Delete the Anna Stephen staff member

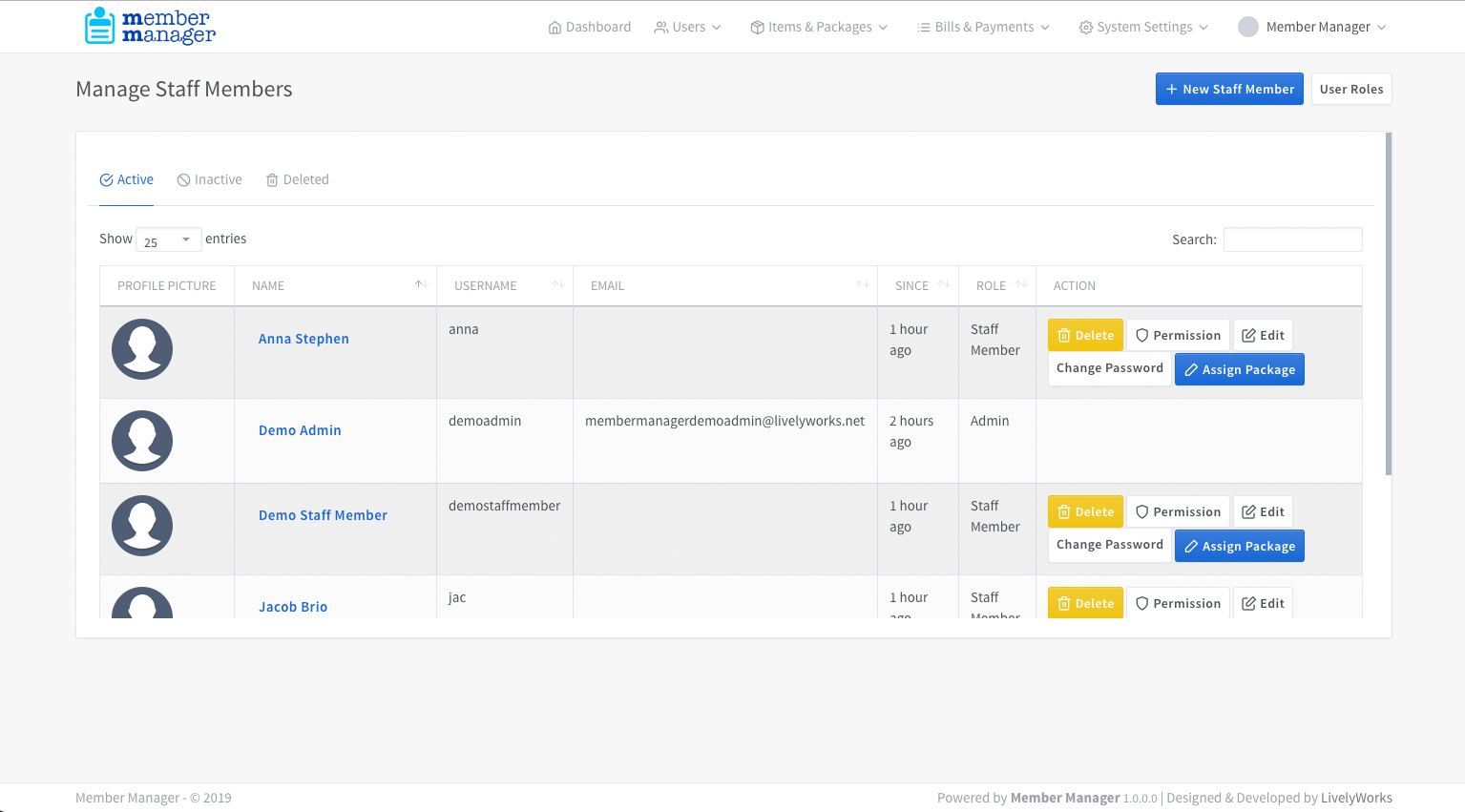(1085, 335)
